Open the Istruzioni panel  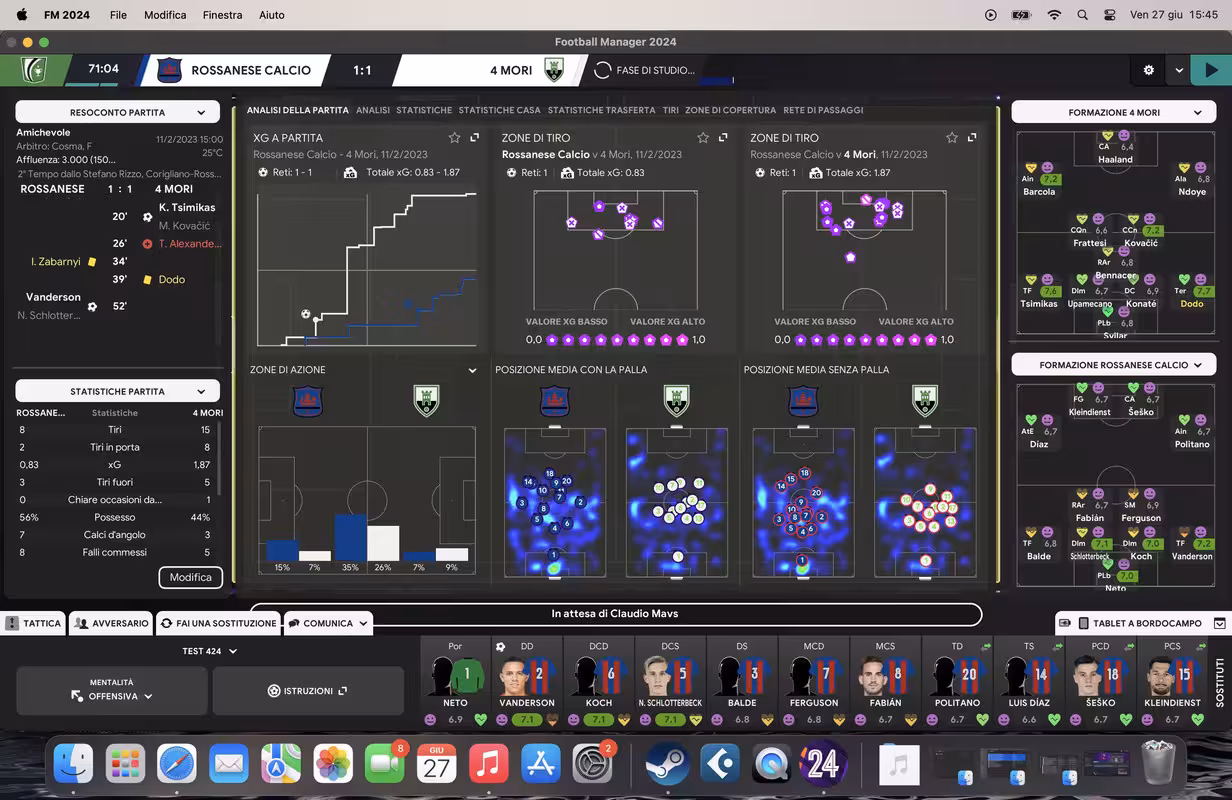(x=308, y=691)
